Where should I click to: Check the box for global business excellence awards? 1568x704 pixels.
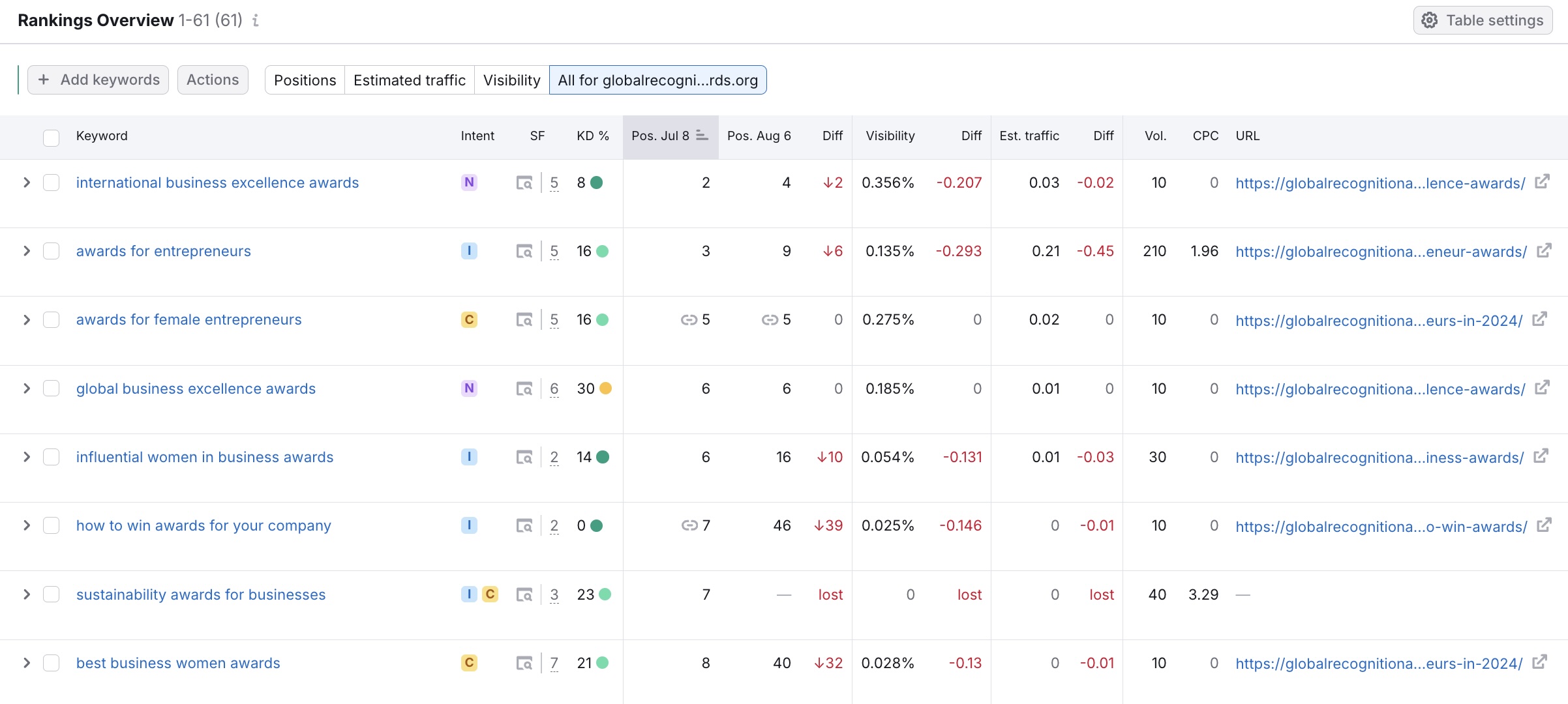51,389
